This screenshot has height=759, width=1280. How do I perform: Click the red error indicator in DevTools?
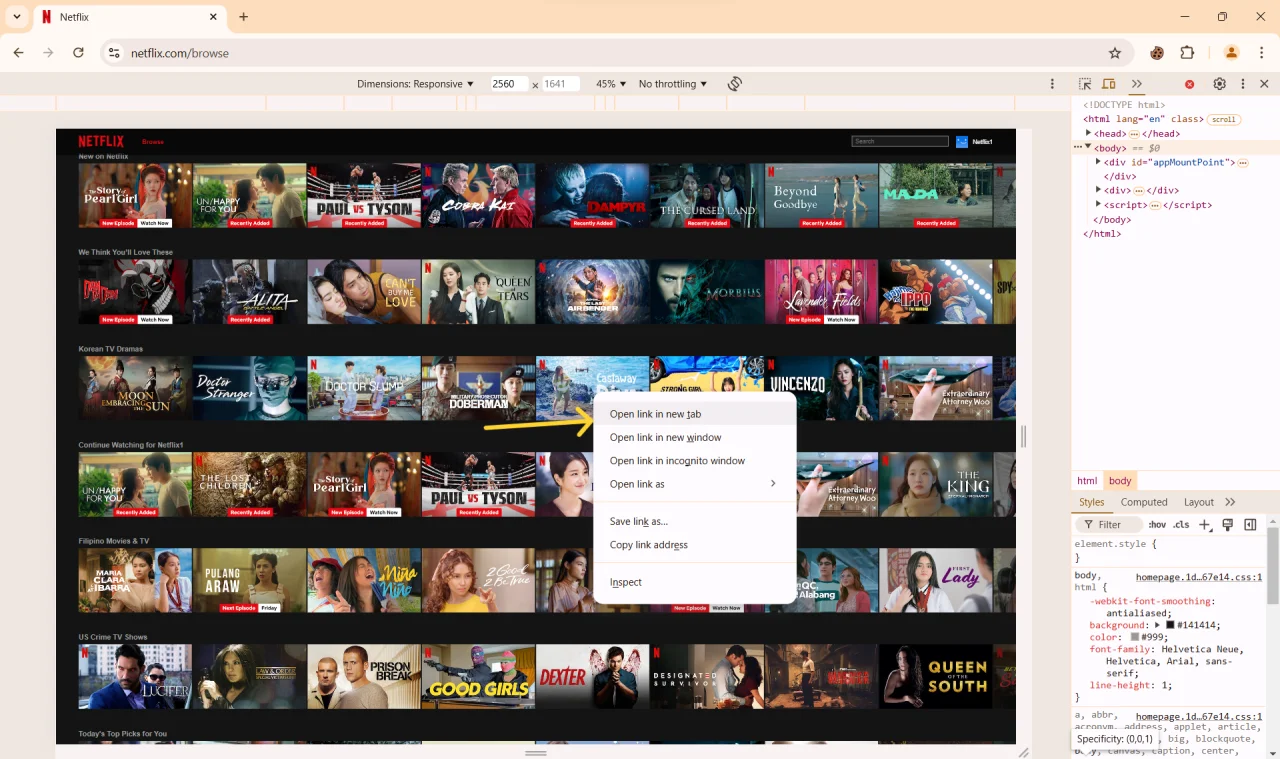point(1189,84)
